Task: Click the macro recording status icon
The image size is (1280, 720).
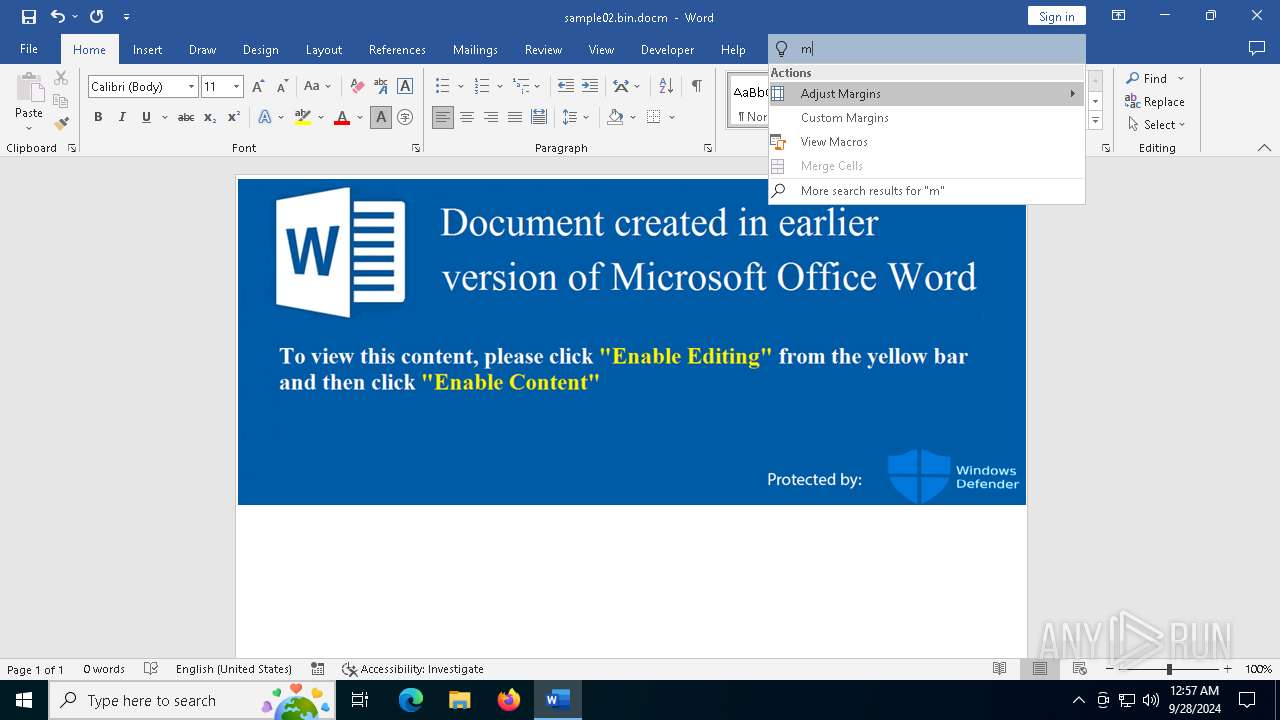Action: click(x=317, y=669)
